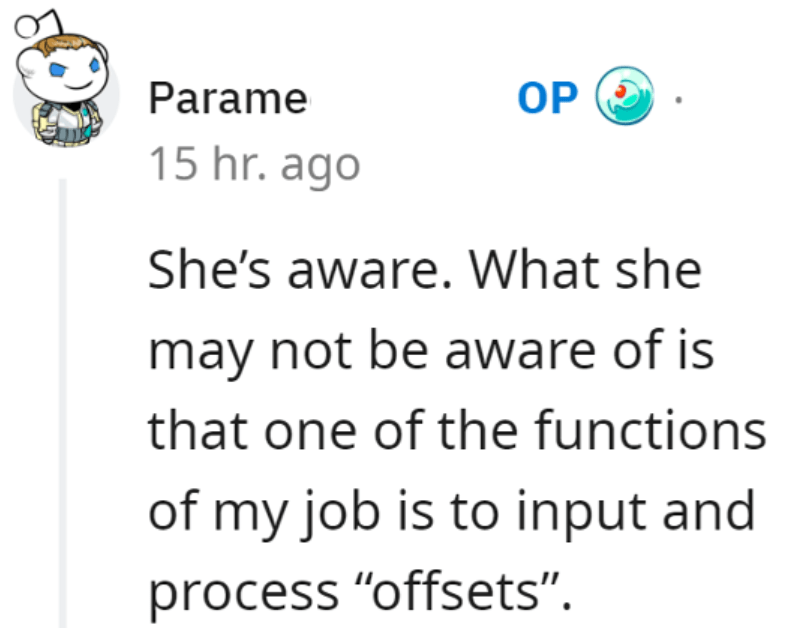Collapse the comment via the thread line
The width and height of the screenshot is (789, 628).
63,403
